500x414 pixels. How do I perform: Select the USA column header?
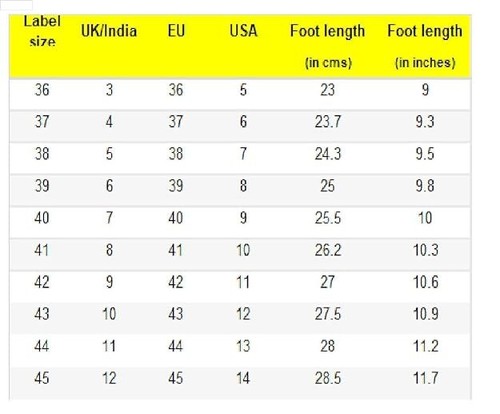243,31
